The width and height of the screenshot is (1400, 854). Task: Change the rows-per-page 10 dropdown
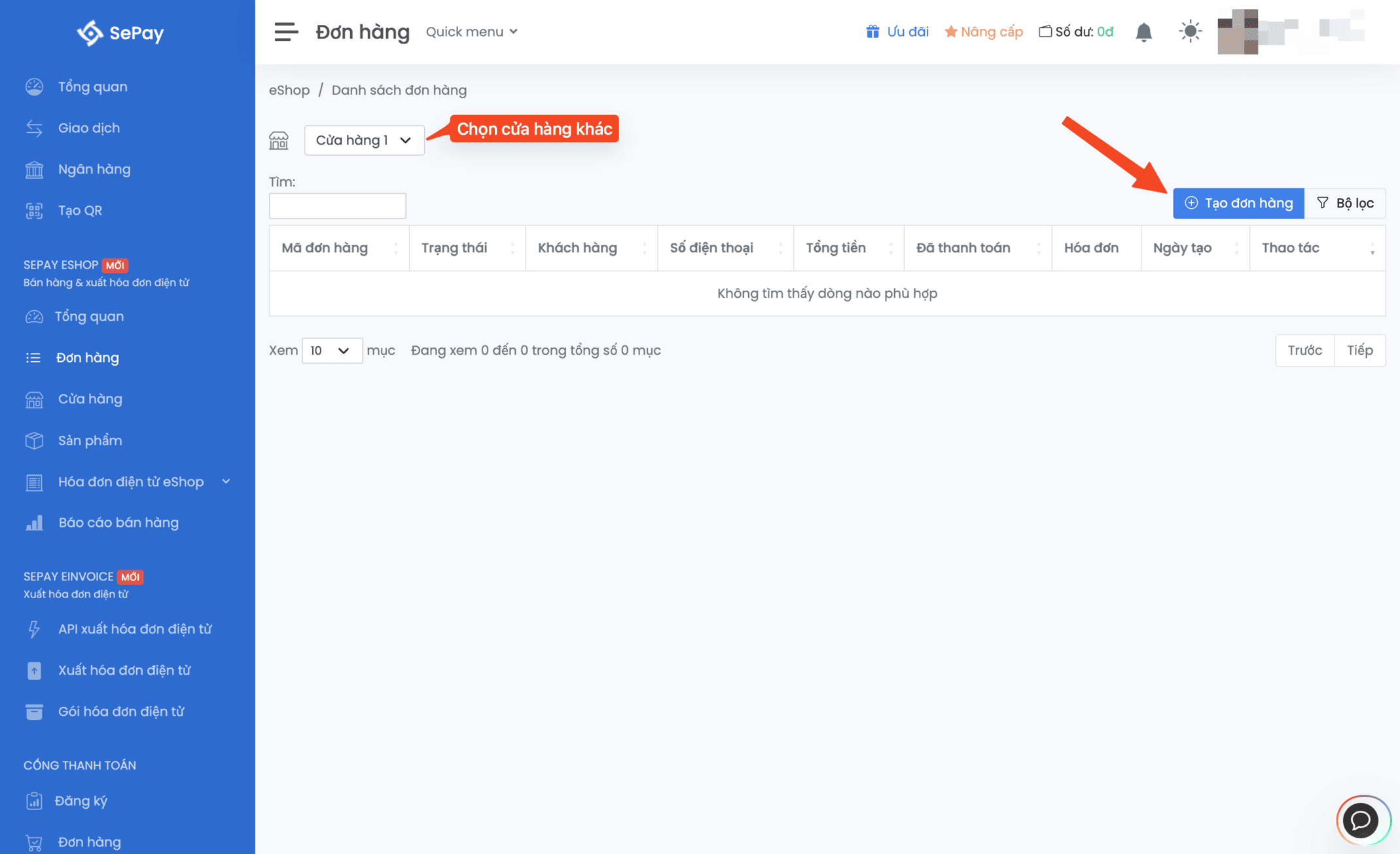point(331,351)
